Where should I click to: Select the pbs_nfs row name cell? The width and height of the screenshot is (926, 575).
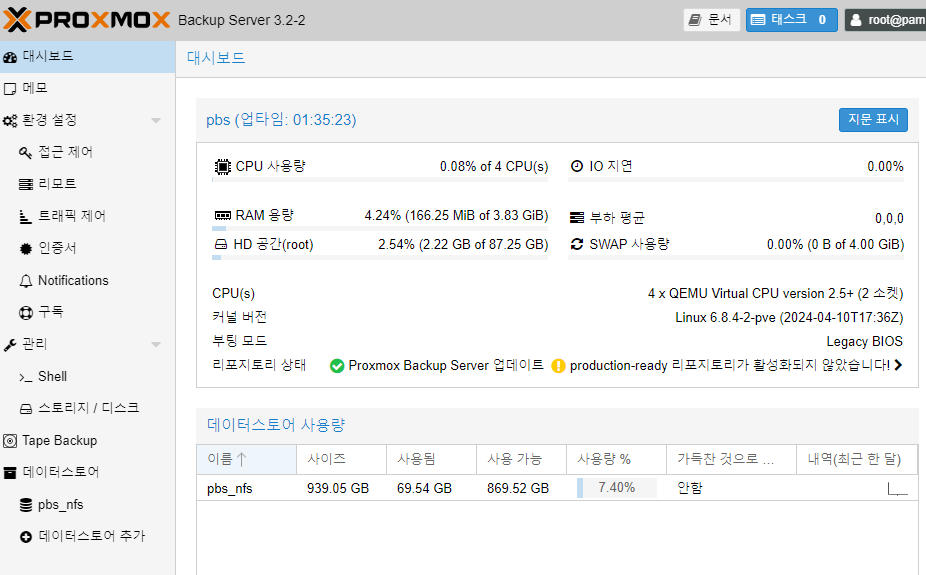[246, 489]
